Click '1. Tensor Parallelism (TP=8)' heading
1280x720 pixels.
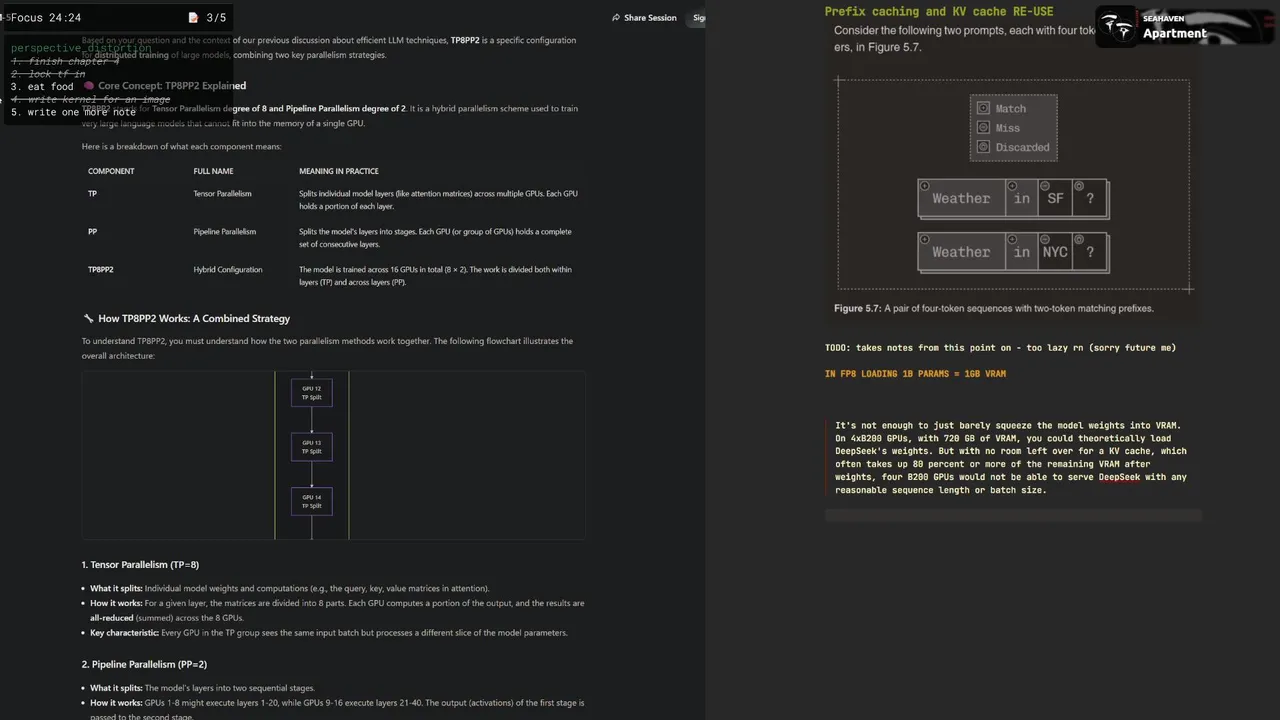(140, 565)
